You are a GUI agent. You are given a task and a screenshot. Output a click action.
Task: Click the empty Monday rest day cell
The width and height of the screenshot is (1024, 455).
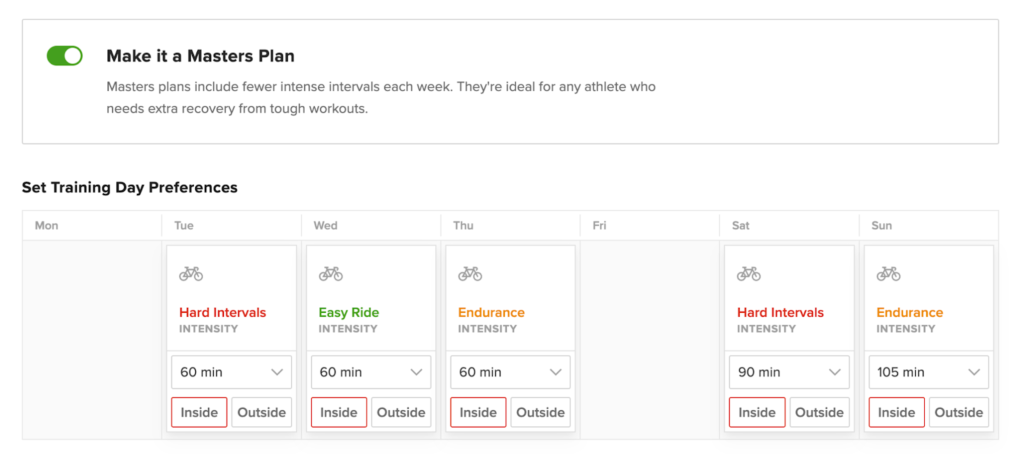coord(92,339)
